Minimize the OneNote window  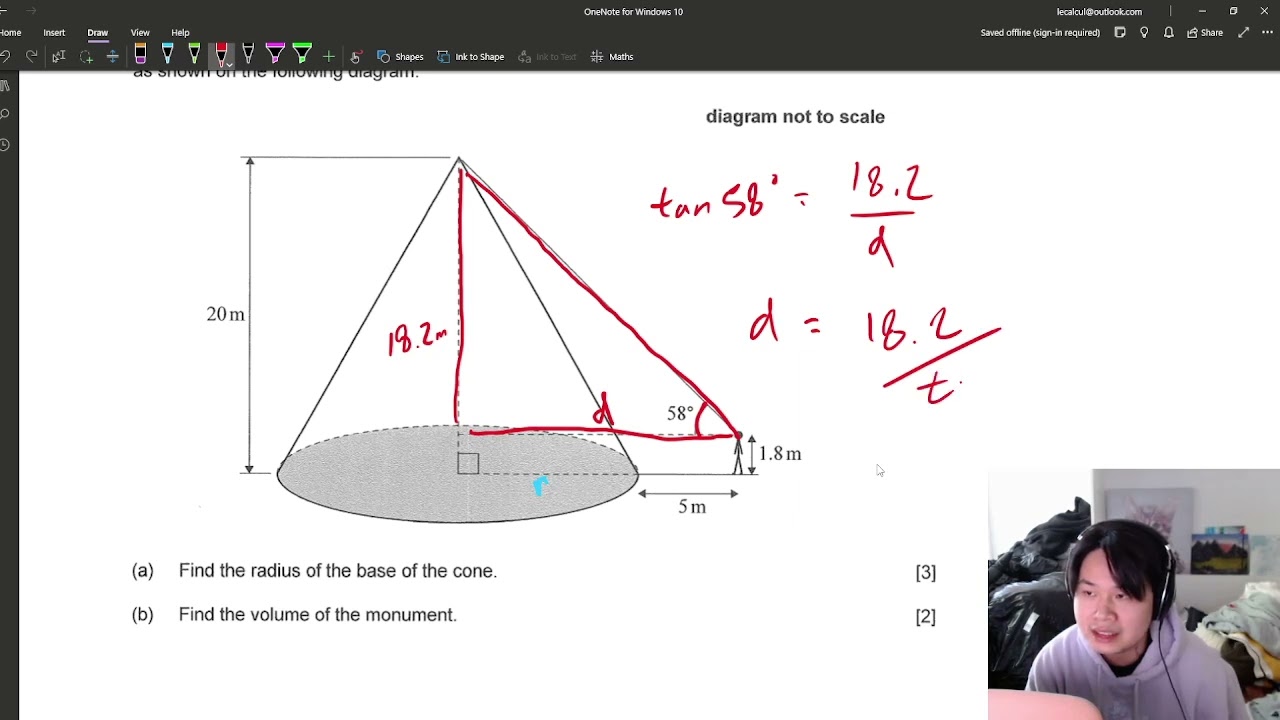pyautogui.click(x=1202, y=11)
